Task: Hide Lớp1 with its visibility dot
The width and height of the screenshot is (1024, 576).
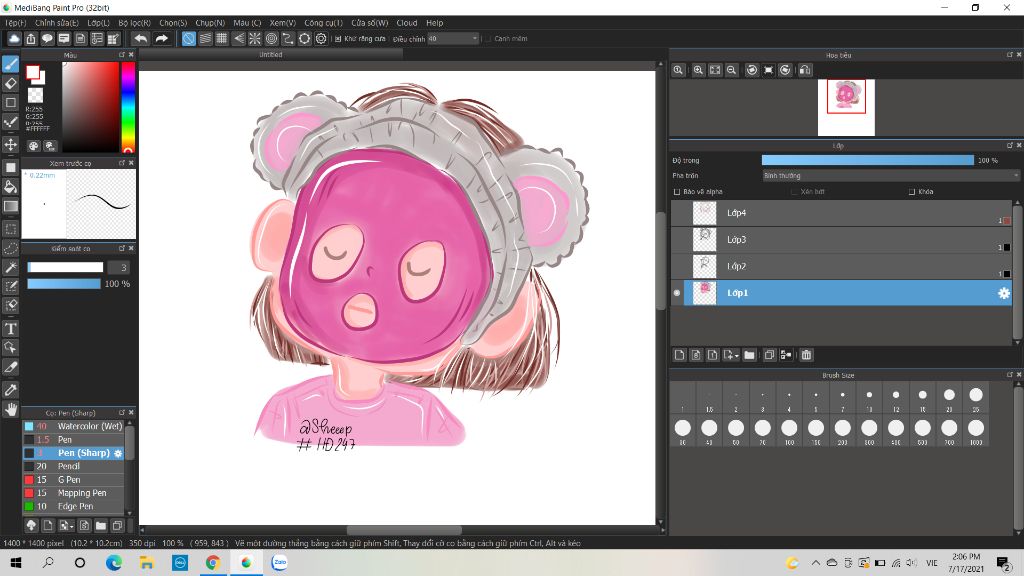Action: click(677, 293)
